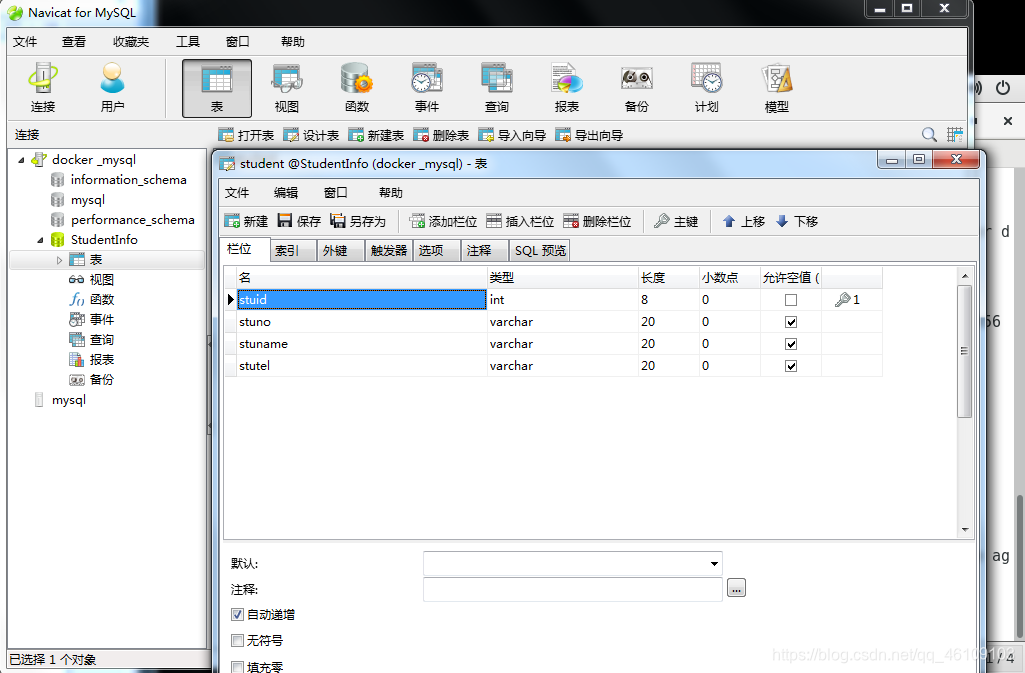The image size is (1025, 673).
Task: Click the varchar type cell of stutel
Action: (x=563, y=366)
